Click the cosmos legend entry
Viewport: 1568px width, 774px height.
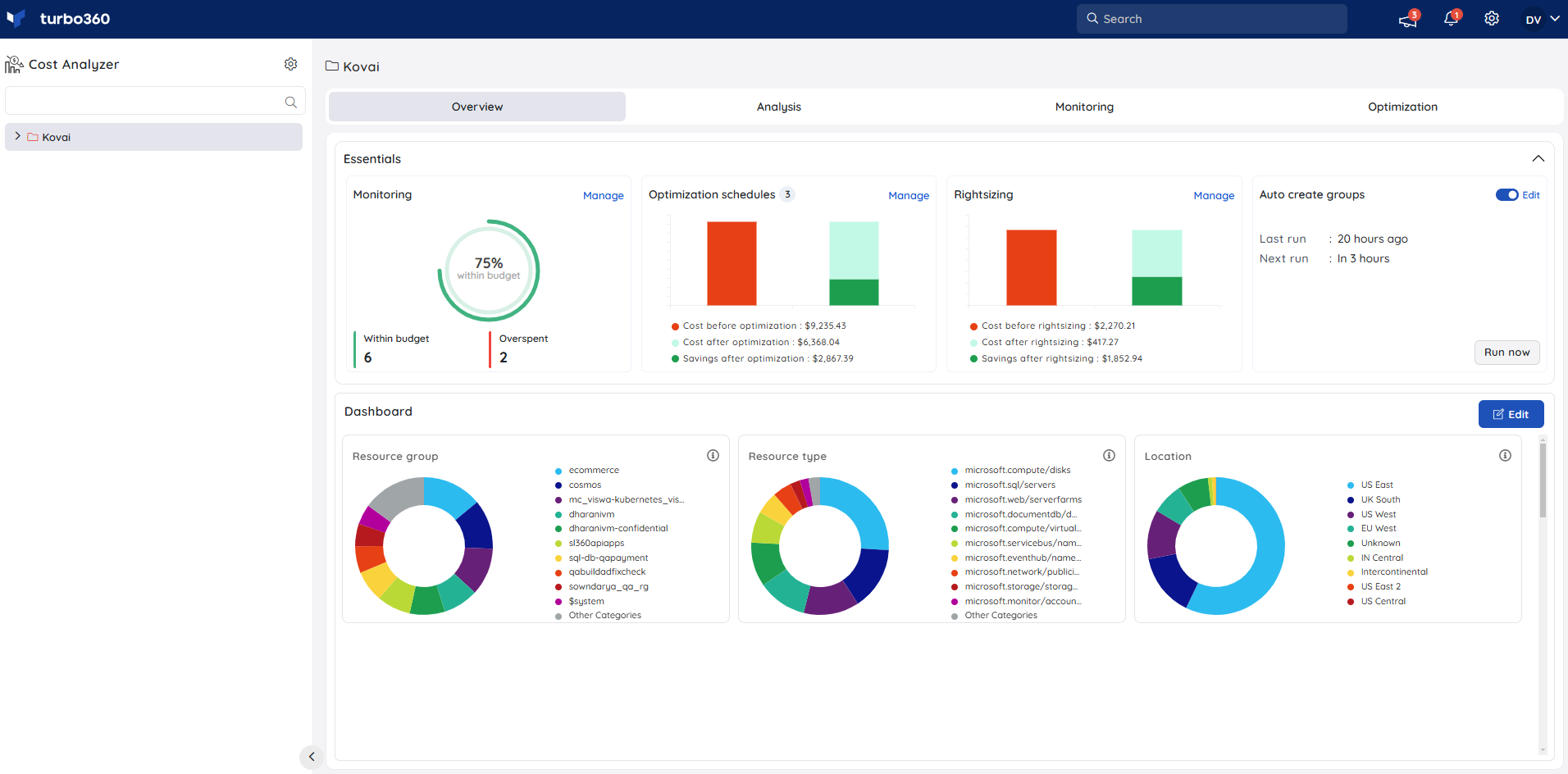coord(578,485)
